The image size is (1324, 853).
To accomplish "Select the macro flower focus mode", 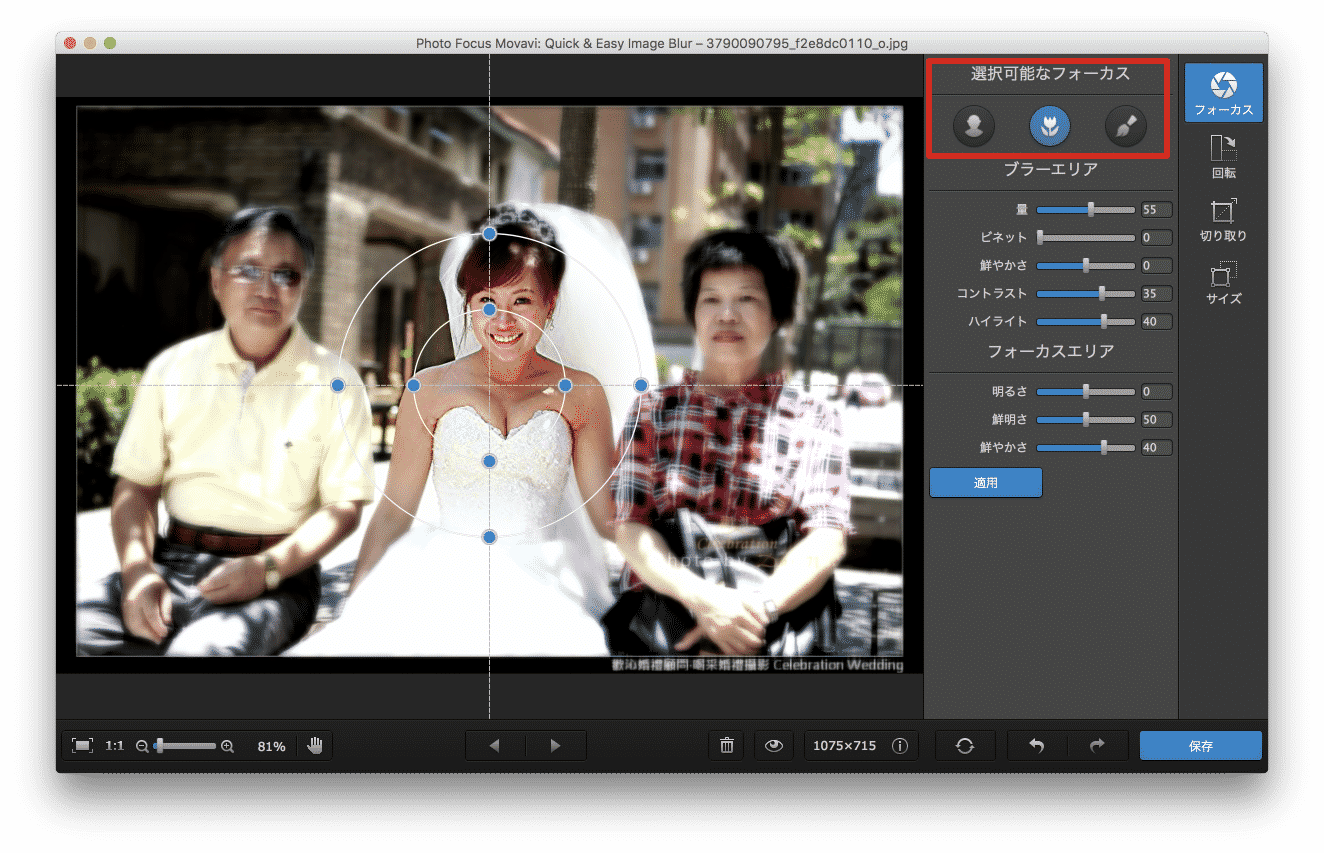I will point(1050,126).
